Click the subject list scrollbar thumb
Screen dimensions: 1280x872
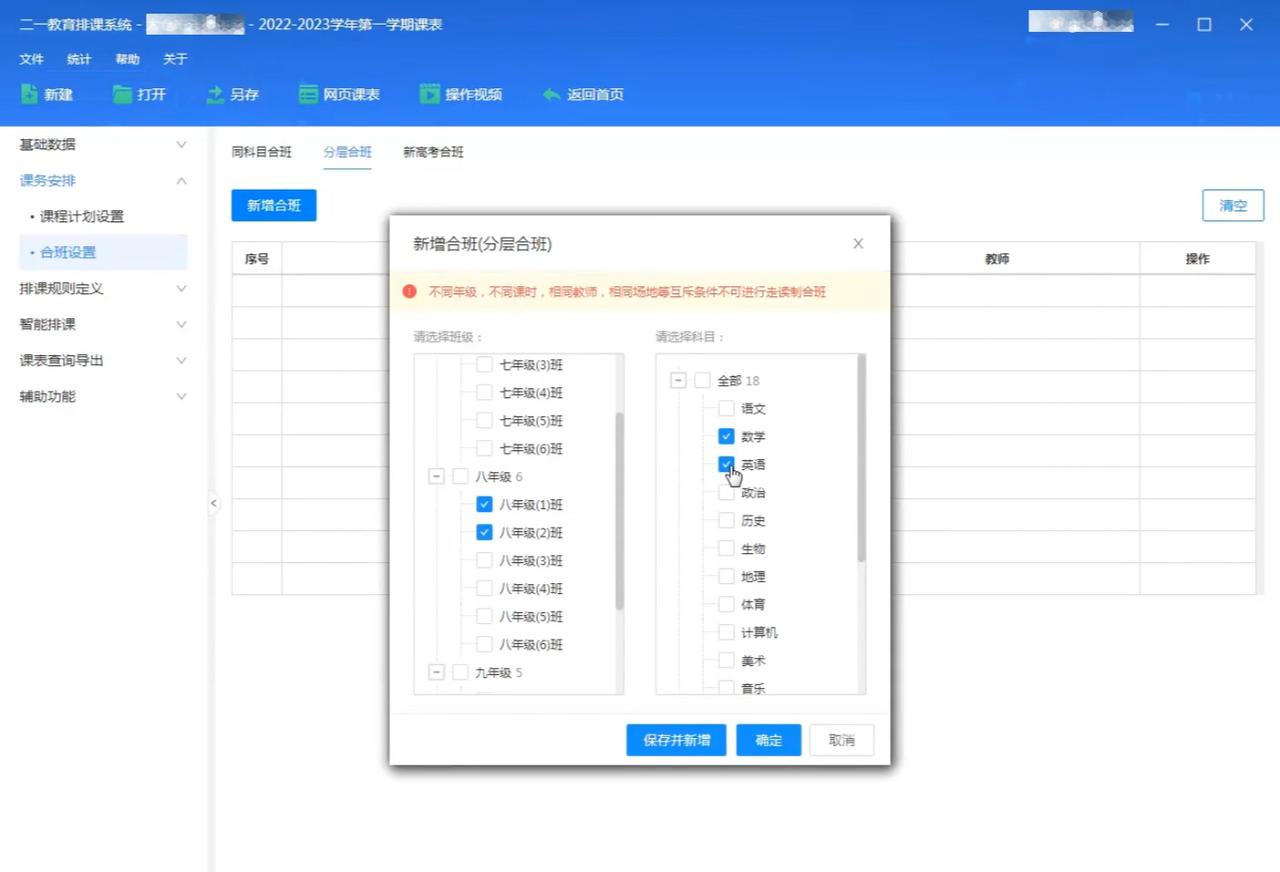861,458
